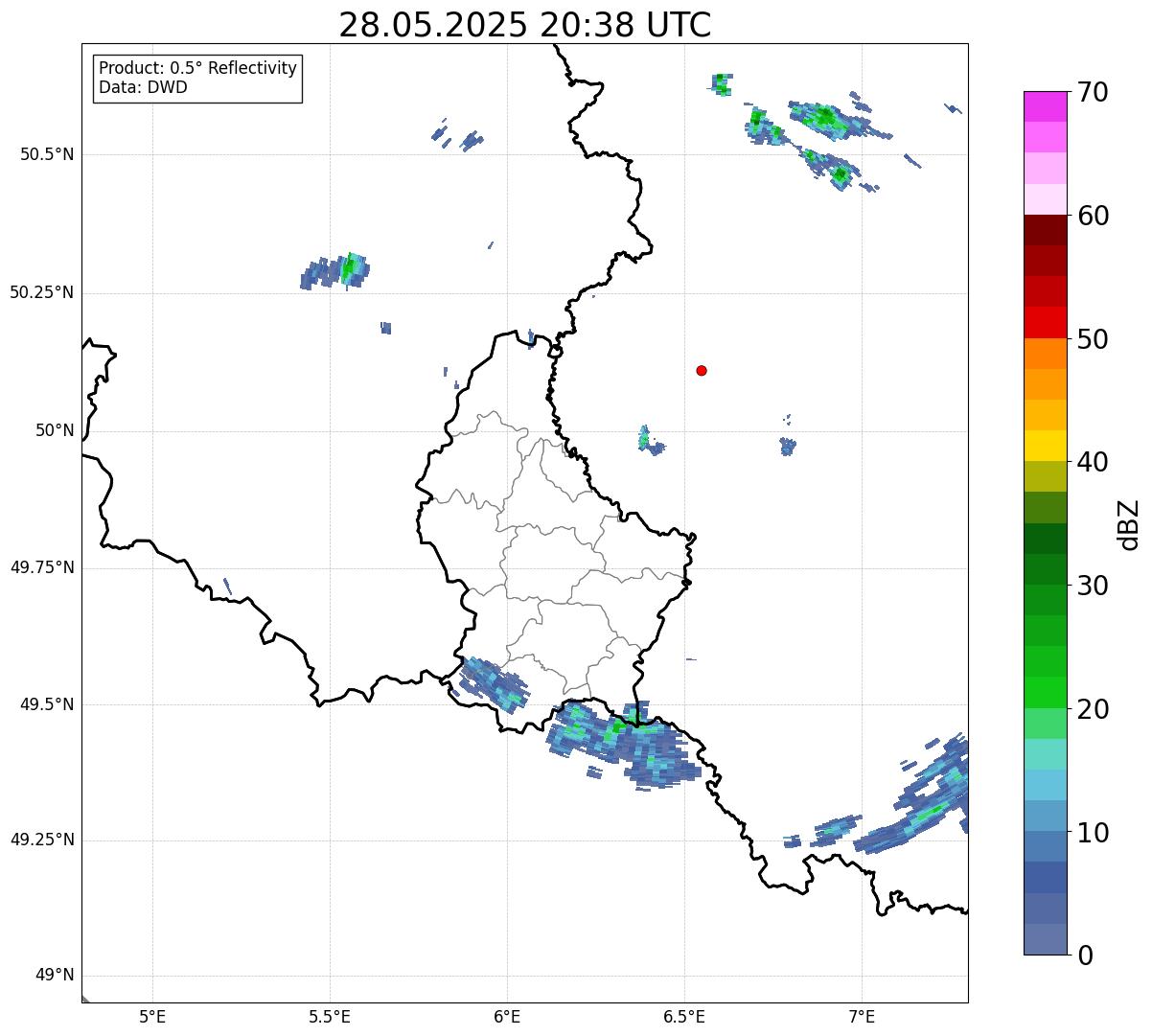Pick the grey-blue bottom colorbar segment
Screen dimensions: 1152x1036
coord(1046,939)
